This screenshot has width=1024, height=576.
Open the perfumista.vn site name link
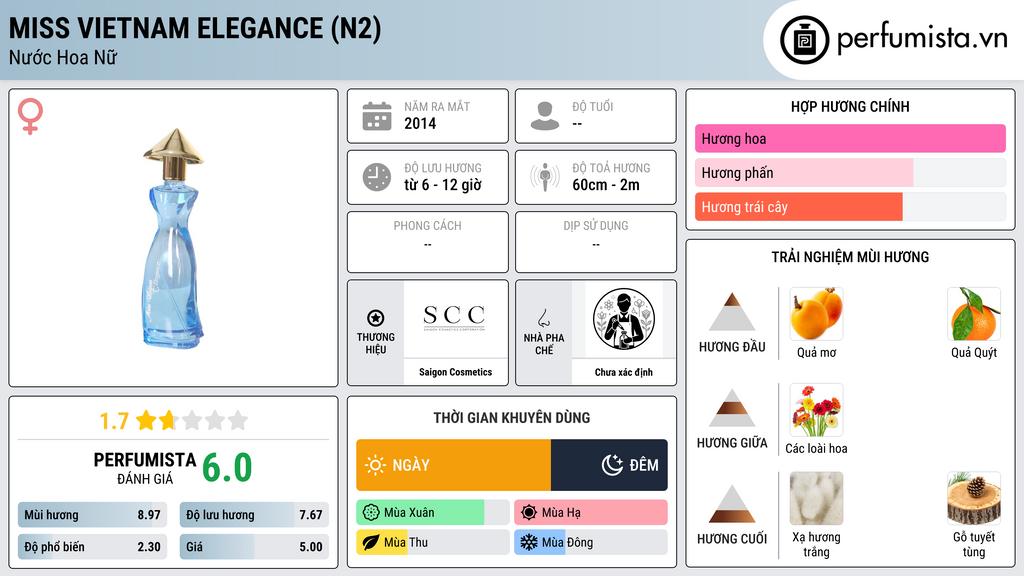click(x=922, y=39)
